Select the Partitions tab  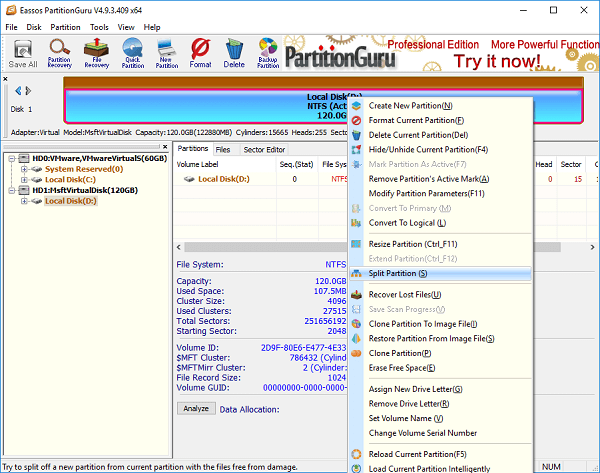pos(192,149)
